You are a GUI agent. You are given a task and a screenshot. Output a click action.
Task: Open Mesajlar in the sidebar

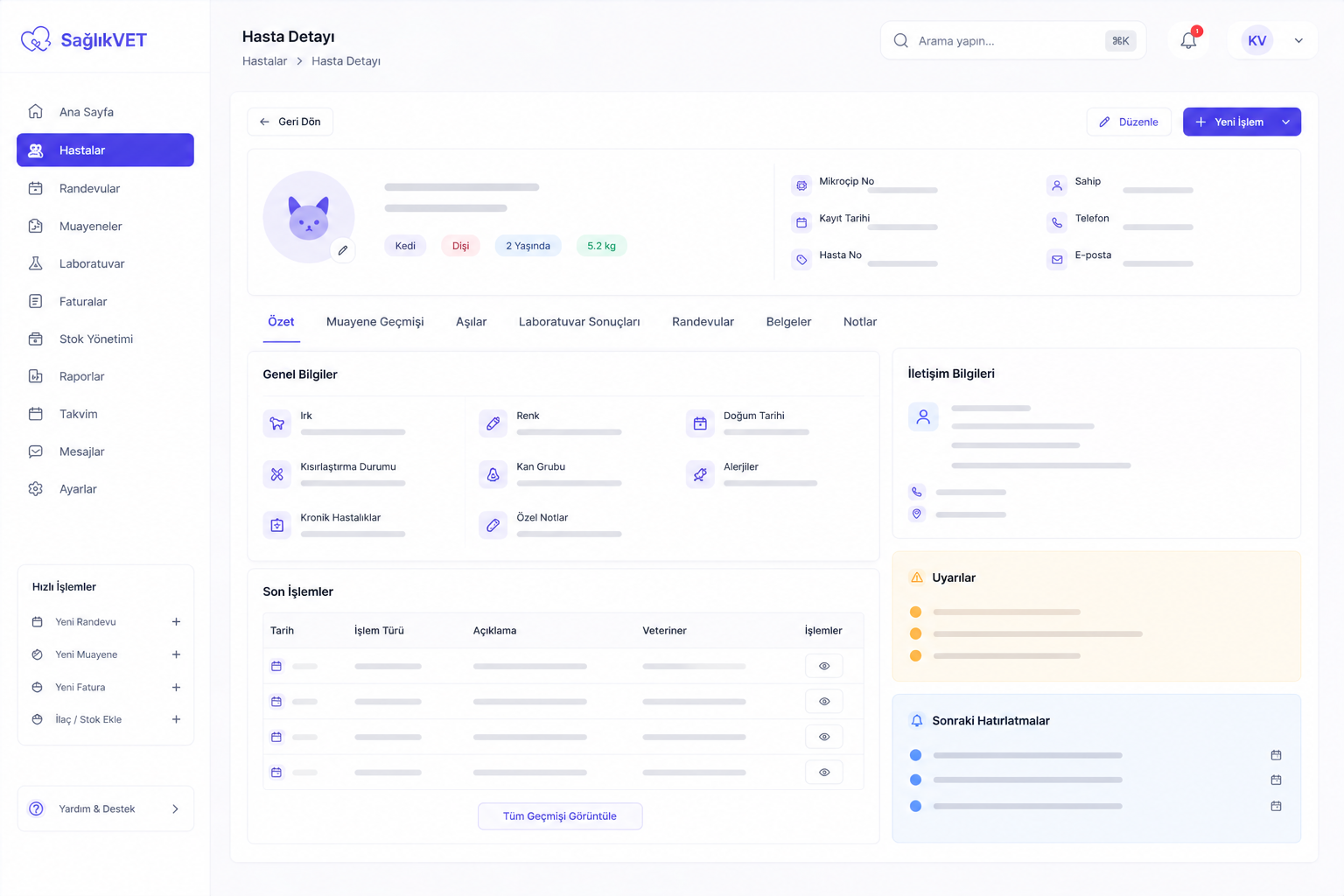(x=81, y=451)
